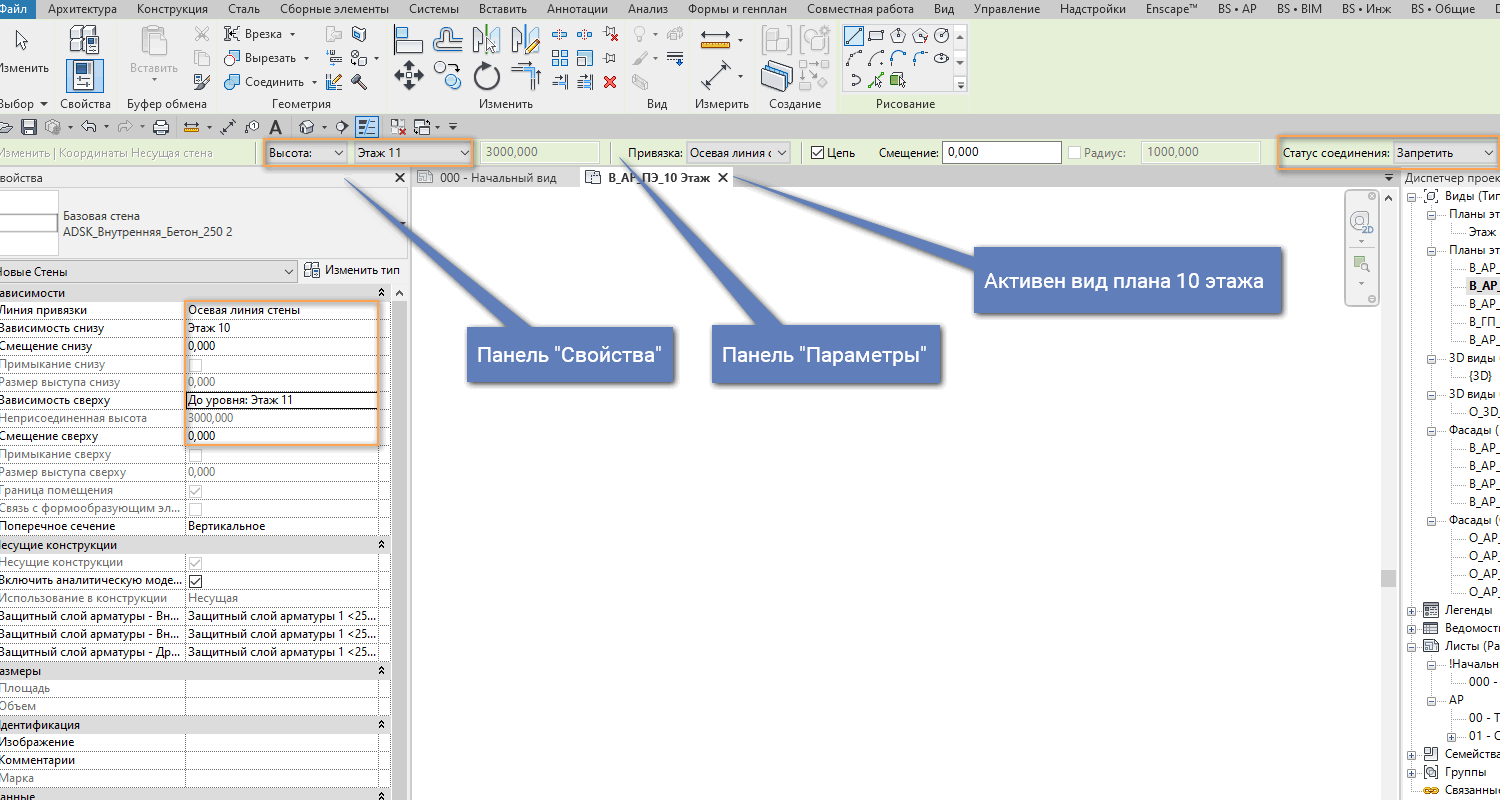Click Зависимость сверху value До уровня: Этаж 11
The height and width of the screenshot is (800, 1500).
(282, 400)
